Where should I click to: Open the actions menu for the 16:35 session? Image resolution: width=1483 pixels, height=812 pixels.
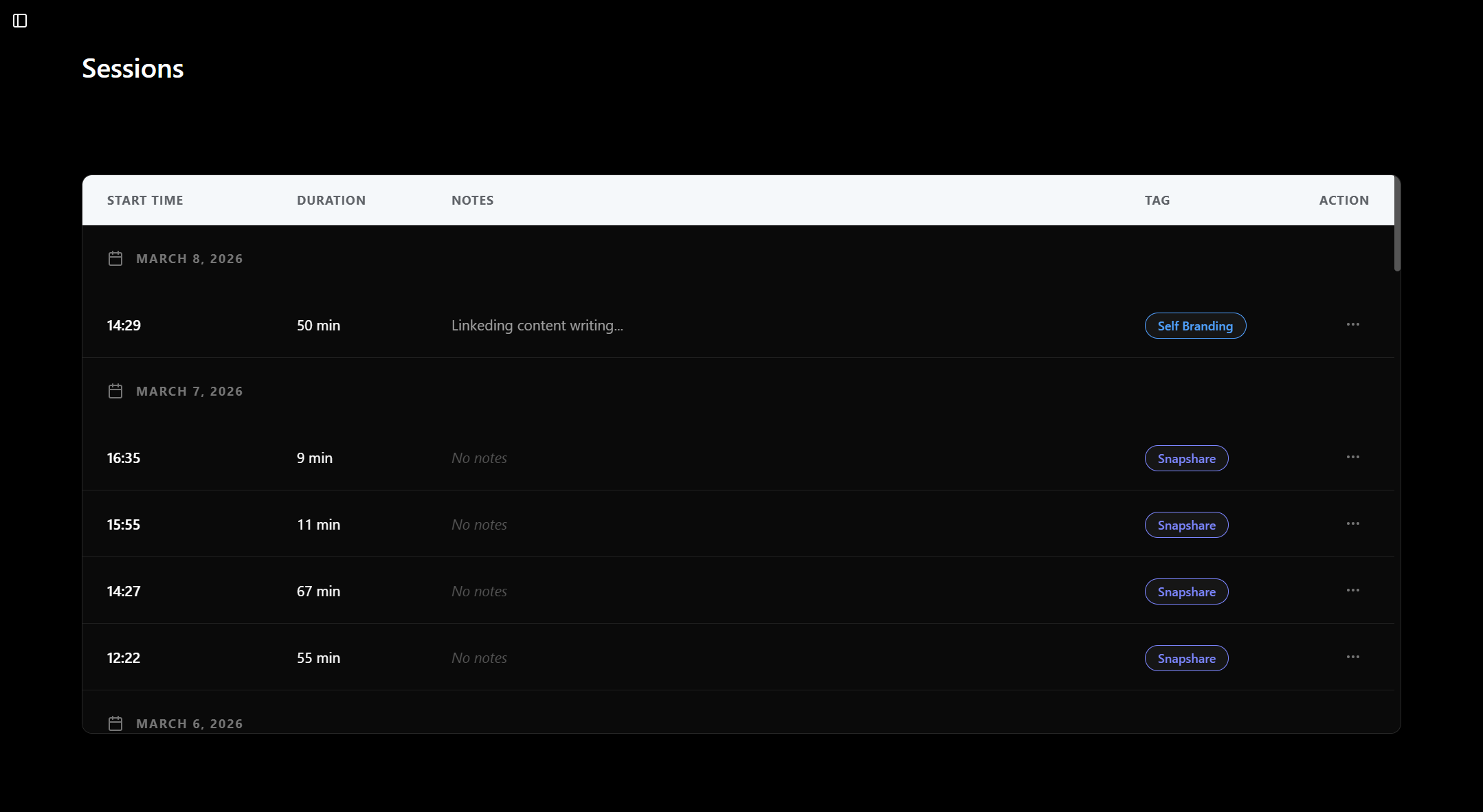(x=1353, y=457)
